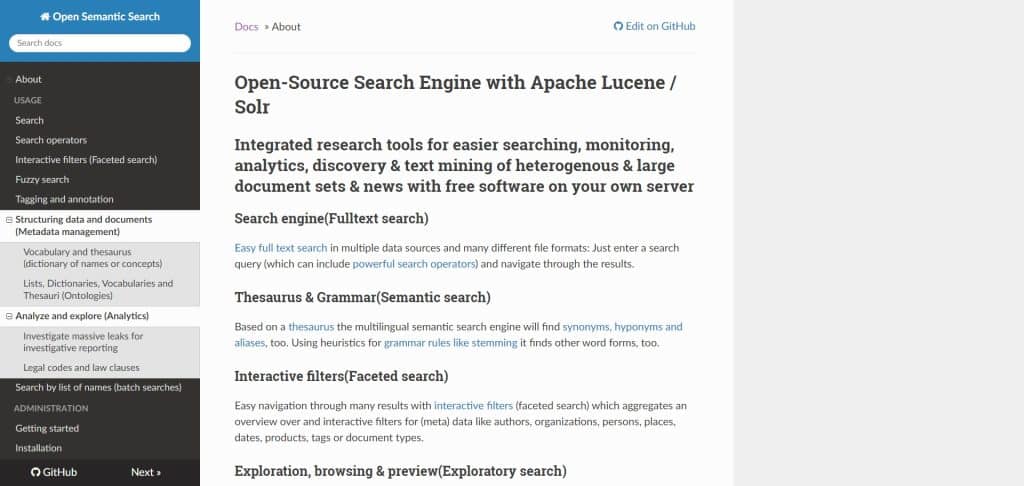Click the Docs breadcrumb link
This screenshot has width=1024, height=486.
[x=247, y=27]
